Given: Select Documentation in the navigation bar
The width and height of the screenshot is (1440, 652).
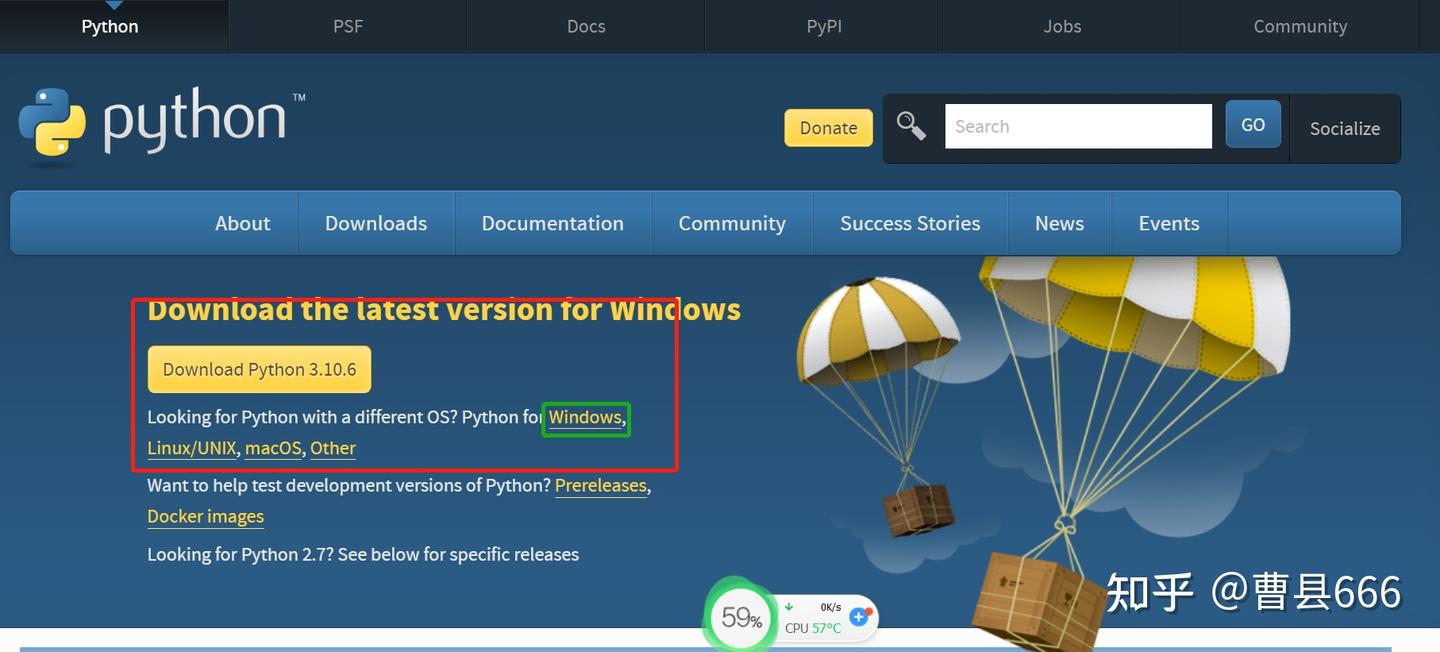Looking at the screenshot, I should 553,222.
